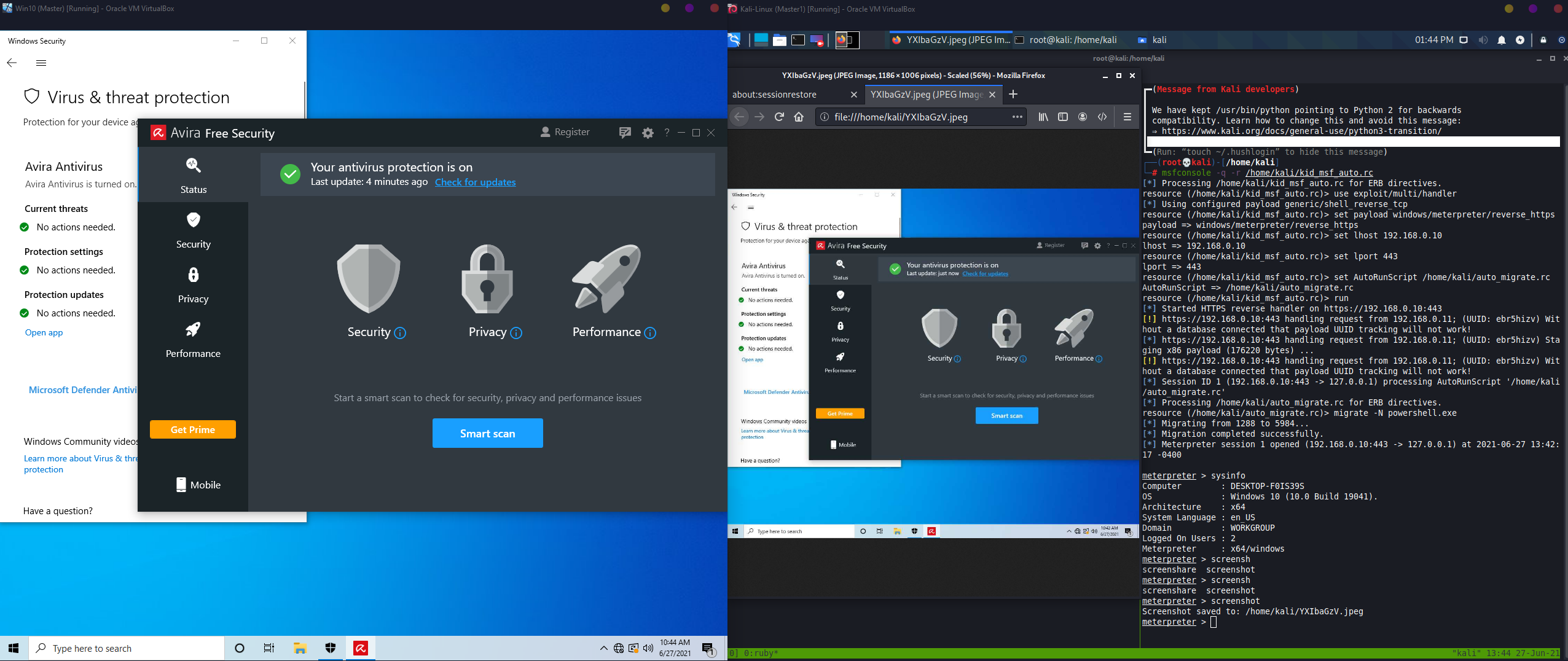
Task: Click the Firefox URL bar
Action: pyautogui.click(x=920, y=117)
